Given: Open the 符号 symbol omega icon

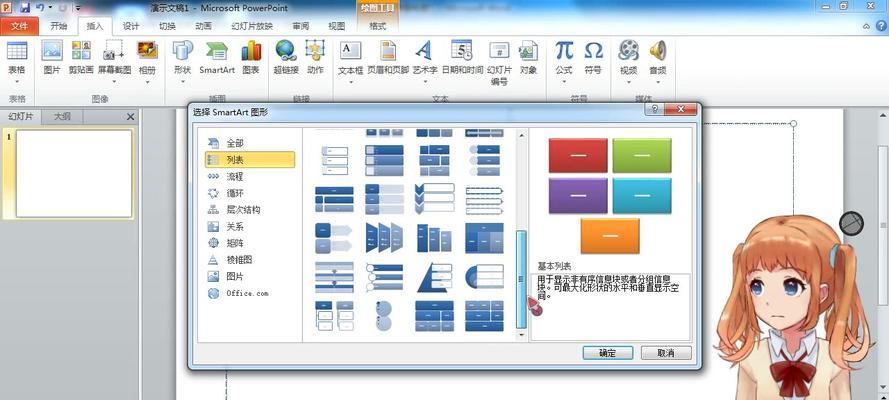Looking at the screenshot, I should coord(593,51).
